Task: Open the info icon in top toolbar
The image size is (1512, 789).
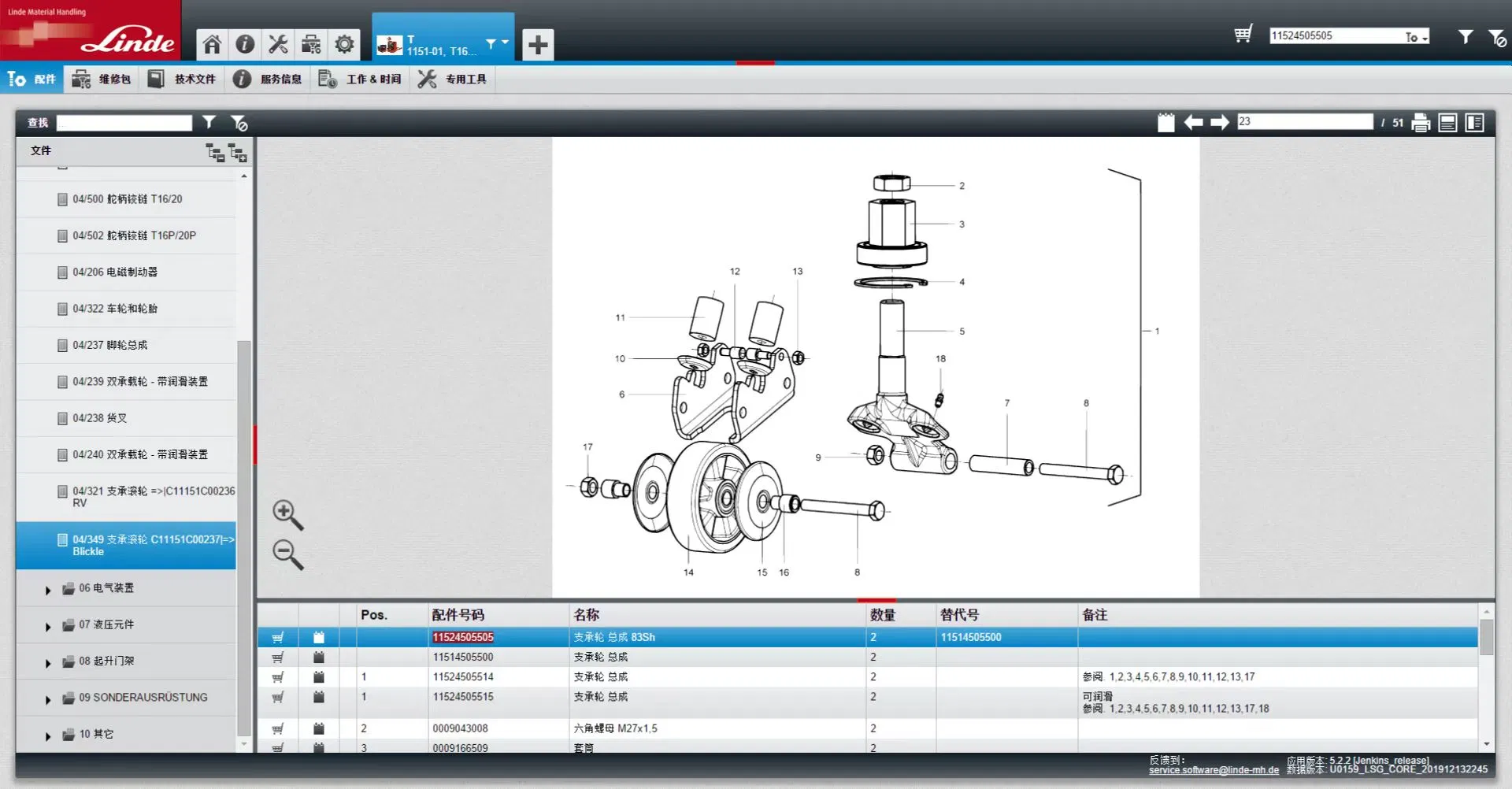Action: (x=245, y=45)
